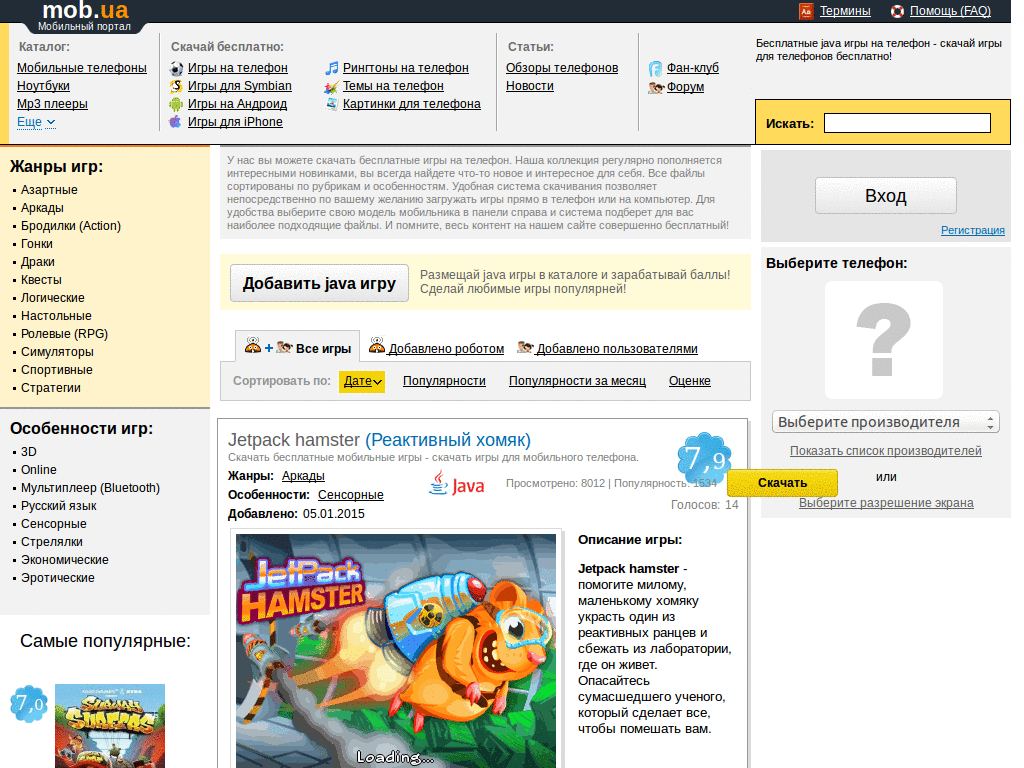Image resolution: width=1024 pixels, height=768 pixels.
Task: Select Ролевые (RPG) genre
Action: [64, 334]
